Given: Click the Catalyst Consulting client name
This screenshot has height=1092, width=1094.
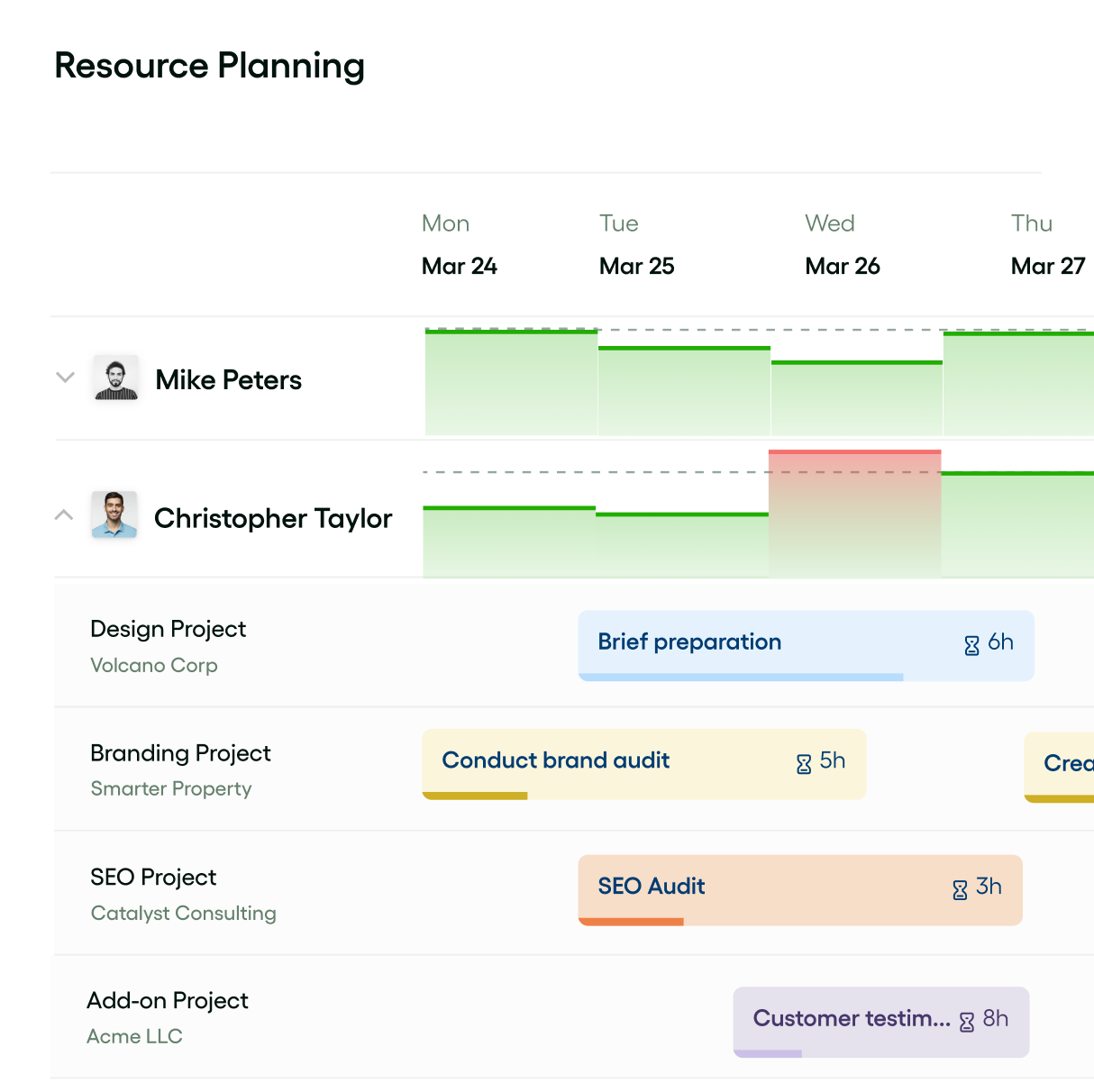Looking at the screenshot, I should pyautogui.click(x=183, y=913).
